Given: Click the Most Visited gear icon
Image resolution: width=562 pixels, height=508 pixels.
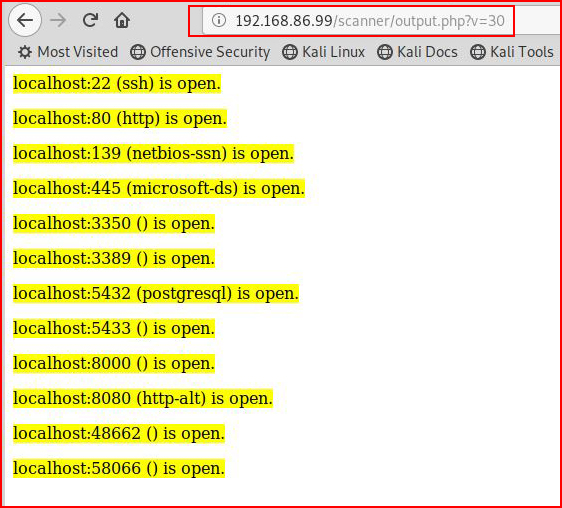Looking at the screenshot, I should pos(25,52).
